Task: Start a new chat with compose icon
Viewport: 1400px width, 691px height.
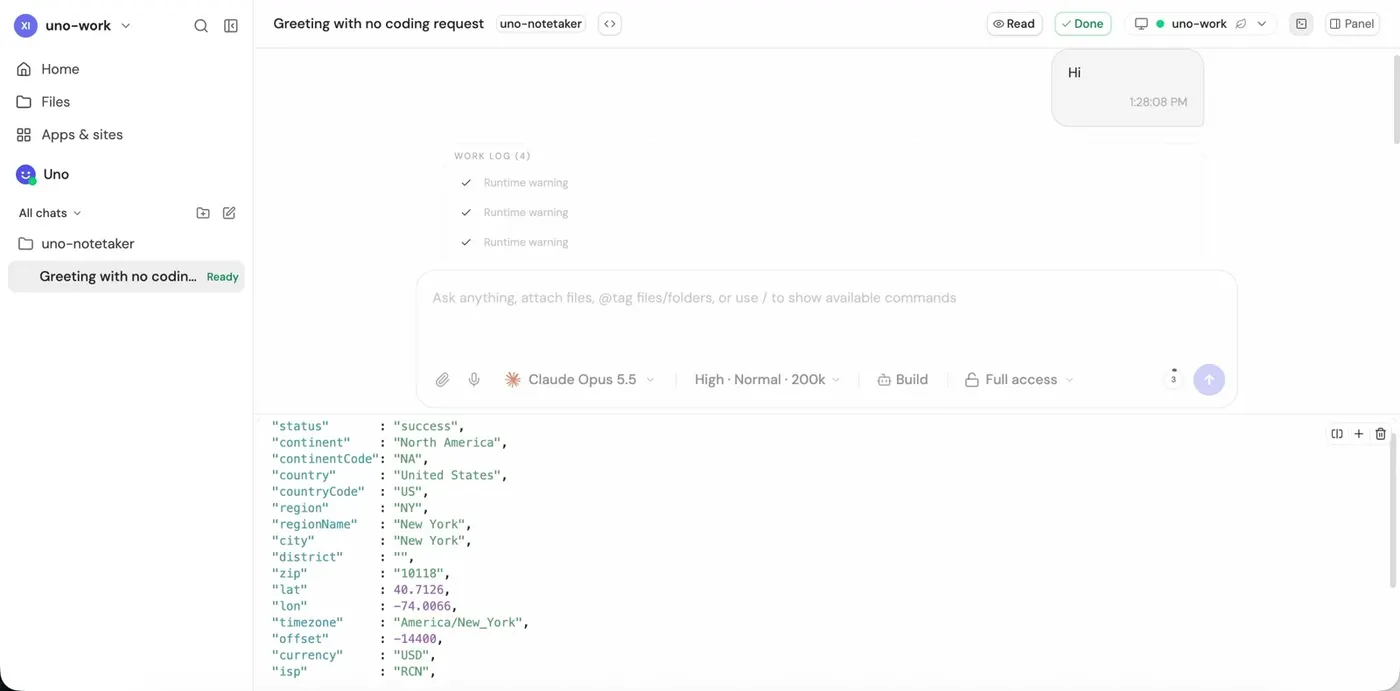Action: pyautogui.click(x=229, y=213)
